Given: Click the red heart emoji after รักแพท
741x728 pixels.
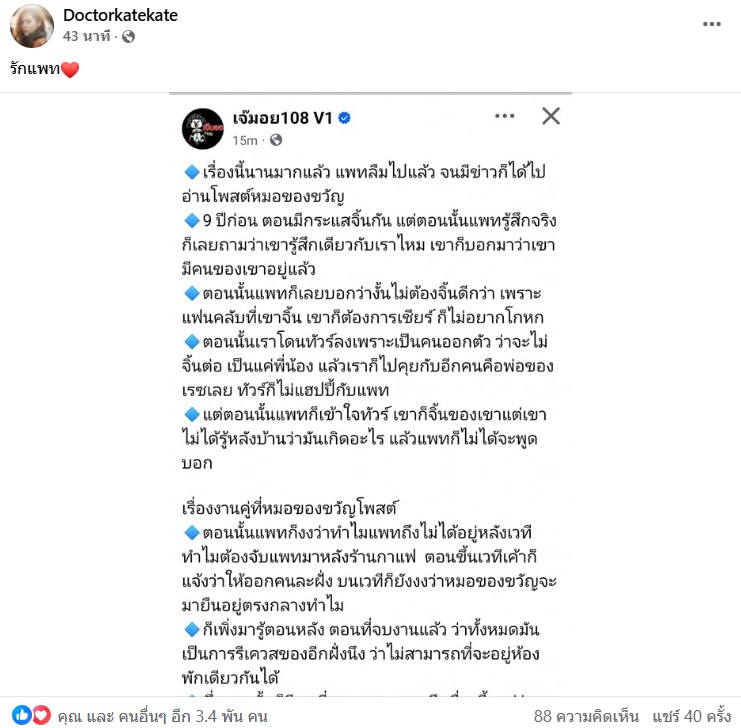Looking at the screenshot, I should point(70,70).
